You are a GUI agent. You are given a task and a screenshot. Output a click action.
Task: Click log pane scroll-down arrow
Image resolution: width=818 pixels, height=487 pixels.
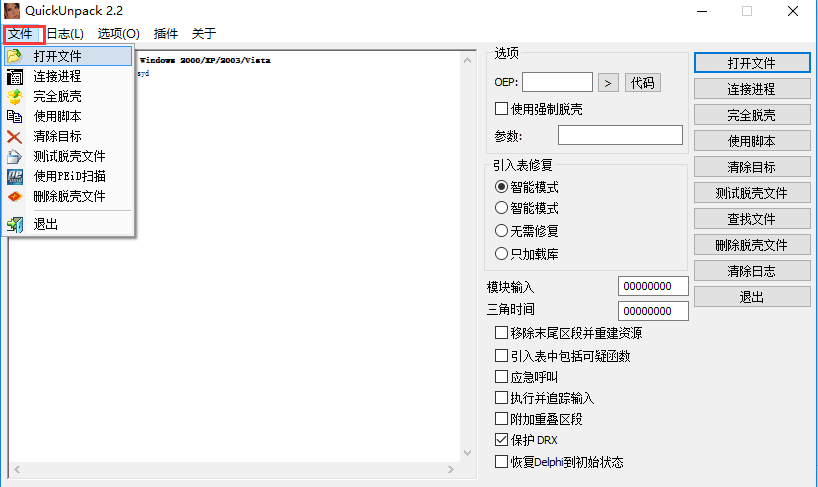tap(467, 453)
